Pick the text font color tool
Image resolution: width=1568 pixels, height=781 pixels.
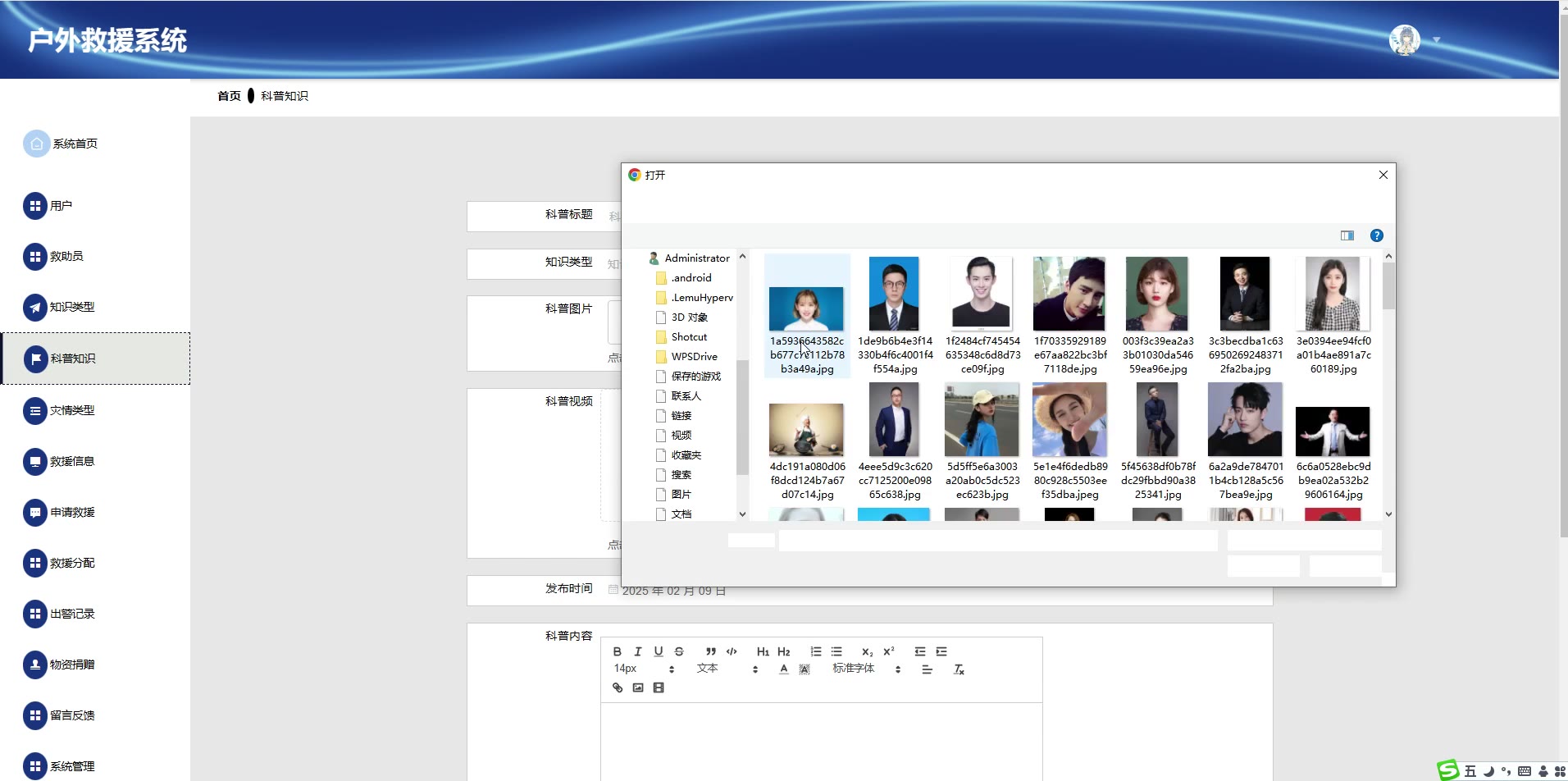[x=784, y=669]
